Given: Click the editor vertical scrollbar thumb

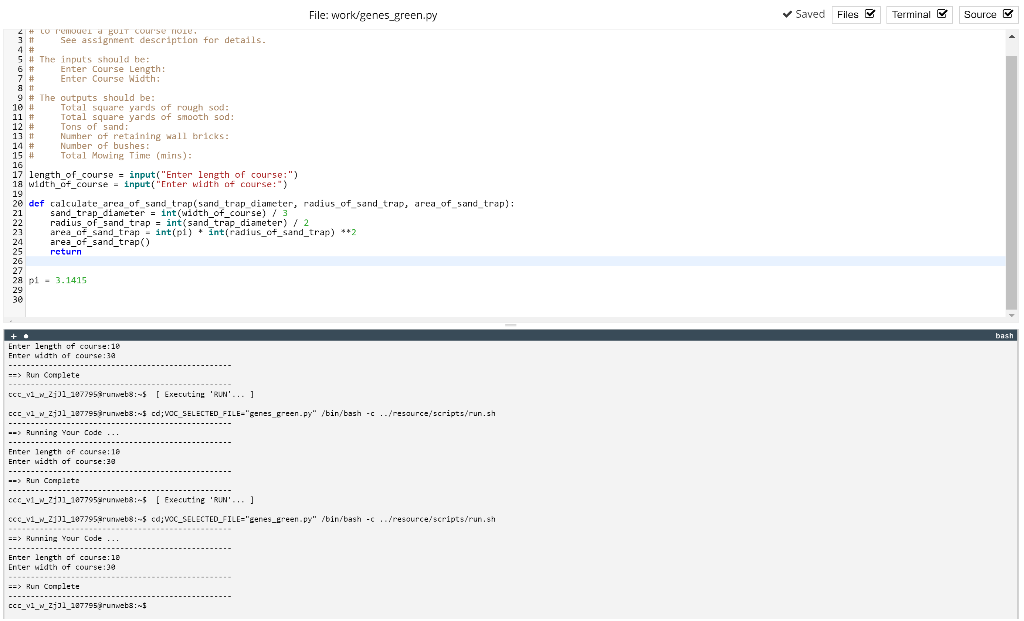Looking at the screenshot, I should pos(1012,182).
